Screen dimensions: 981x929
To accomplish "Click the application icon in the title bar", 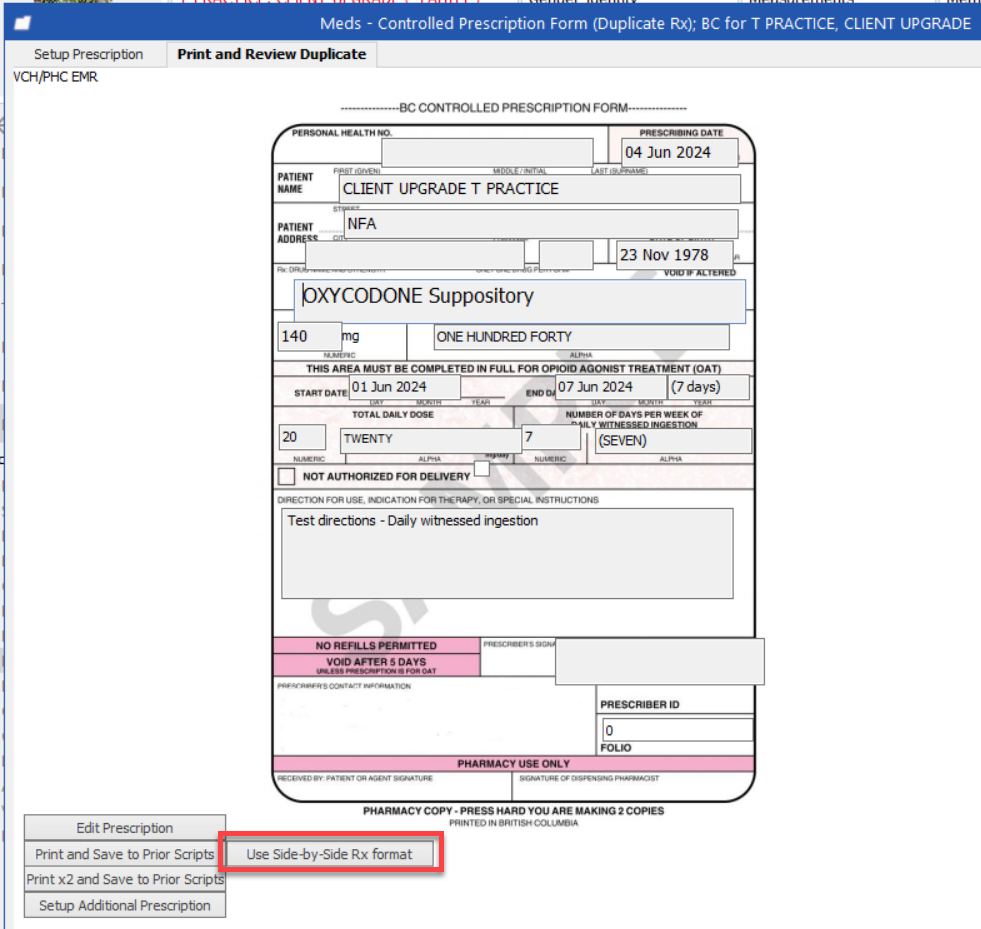I will pos(22,22).
